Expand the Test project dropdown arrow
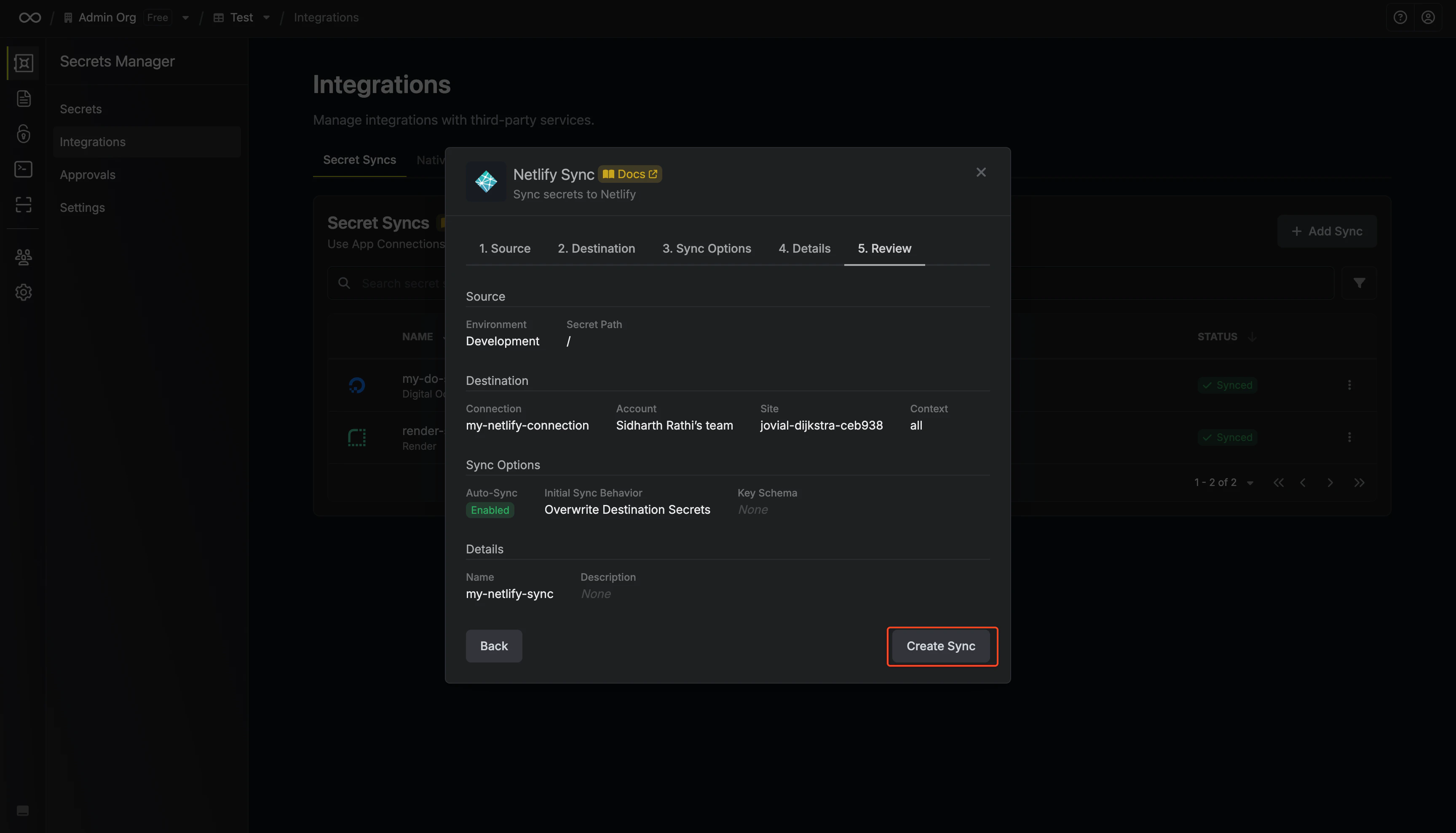 266,18
